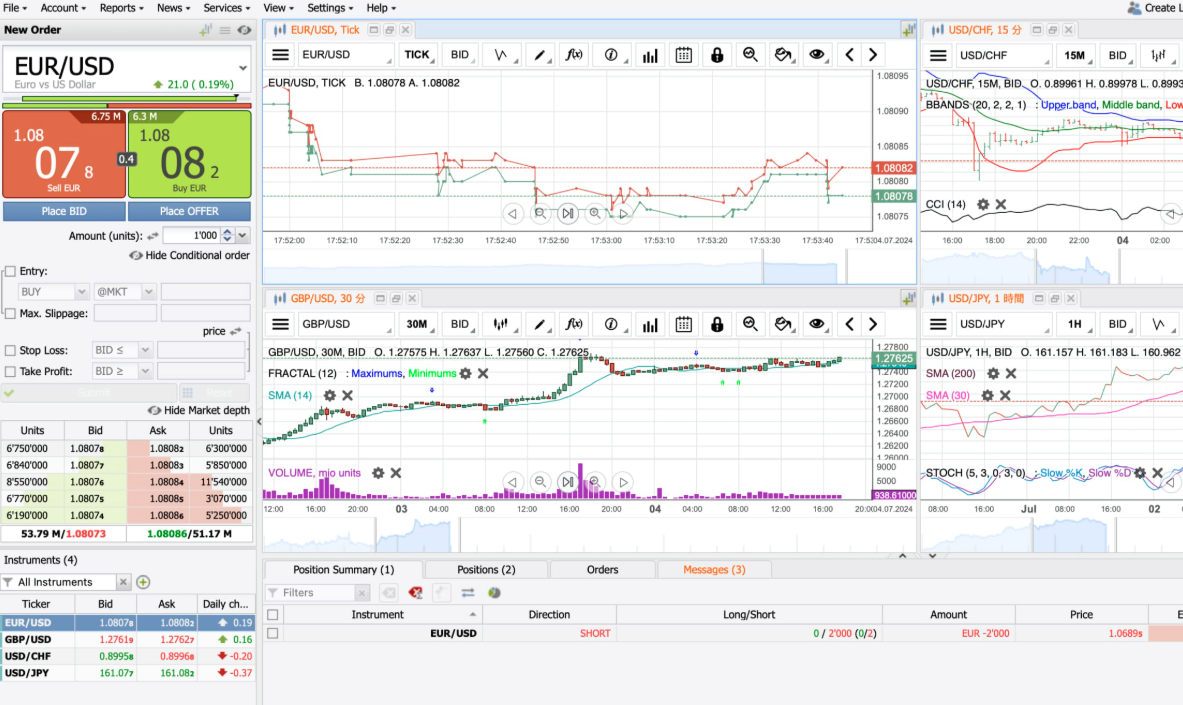Hide Conditional order section
Viewport: 1183px width, 705px height.
pyautogui.click(x=189, y=256)
